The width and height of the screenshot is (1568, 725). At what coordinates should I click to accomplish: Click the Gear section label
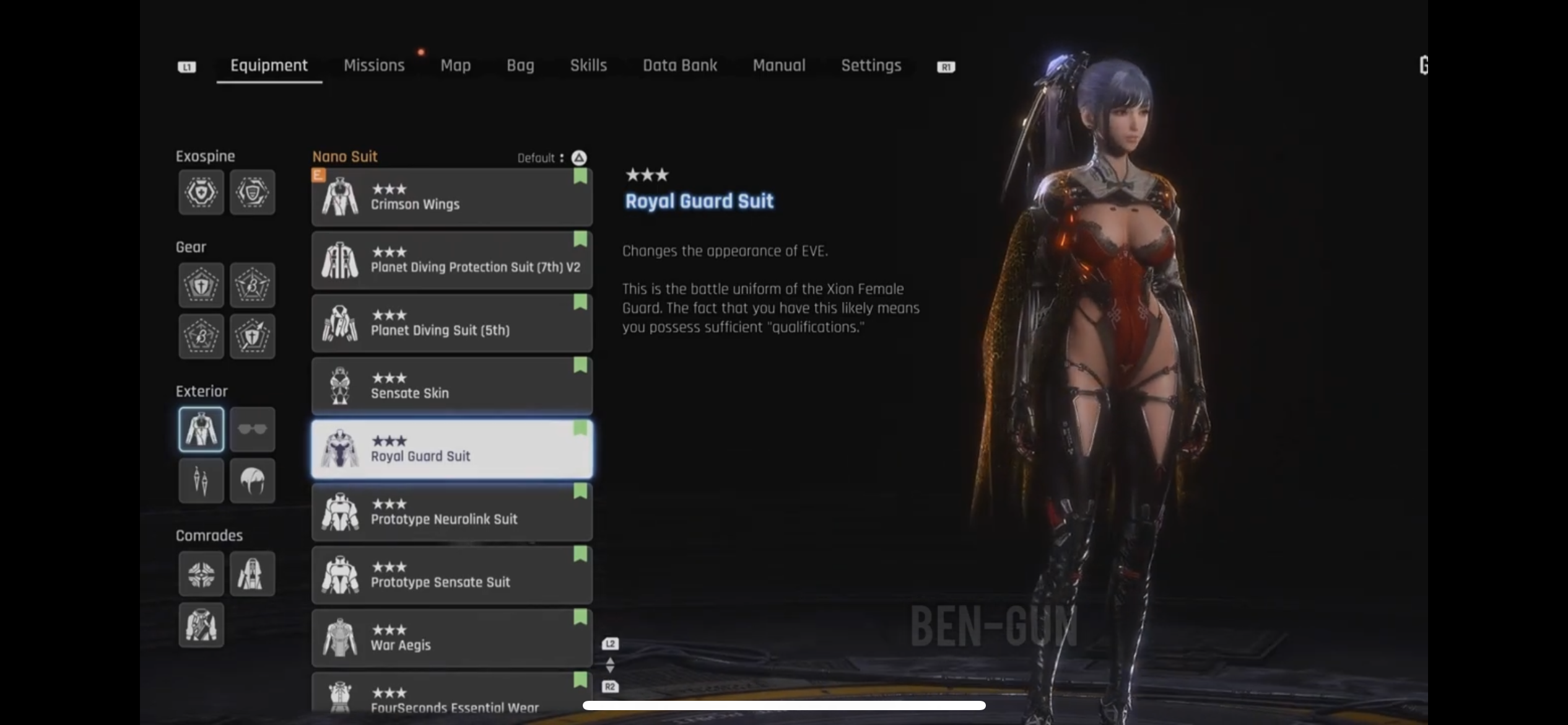(191, 247)
